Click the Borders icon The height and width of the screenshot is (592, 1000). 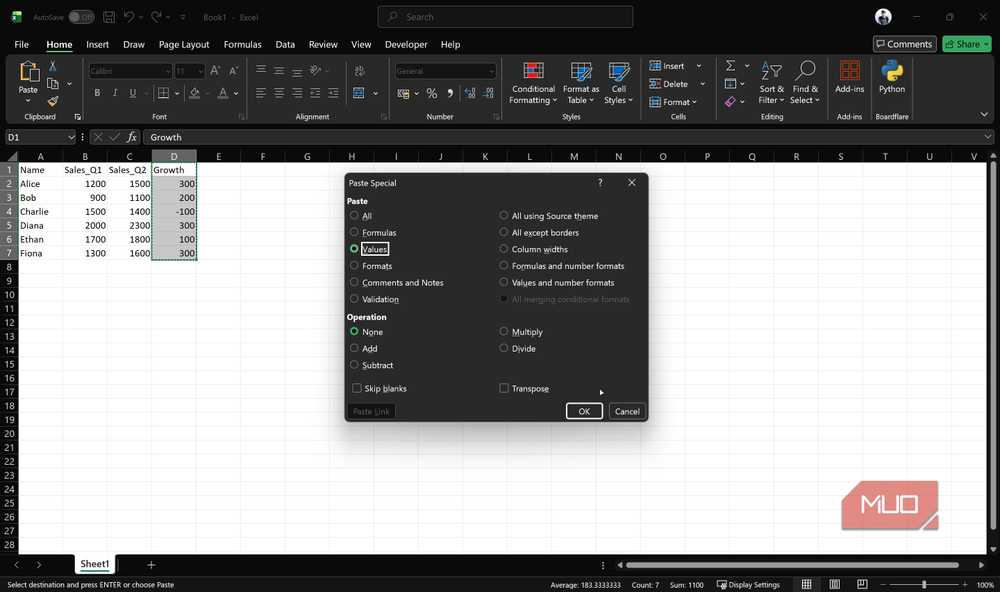pos(163,93)
